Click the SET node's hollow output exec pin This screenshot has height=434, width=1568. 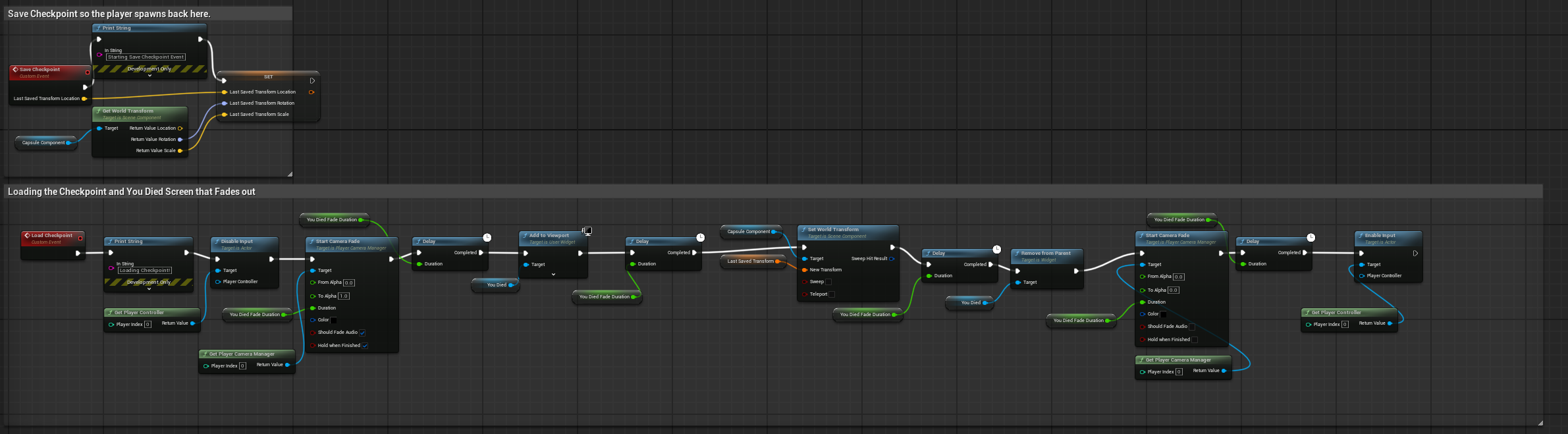pyautogui.click(x=312, y=81)
